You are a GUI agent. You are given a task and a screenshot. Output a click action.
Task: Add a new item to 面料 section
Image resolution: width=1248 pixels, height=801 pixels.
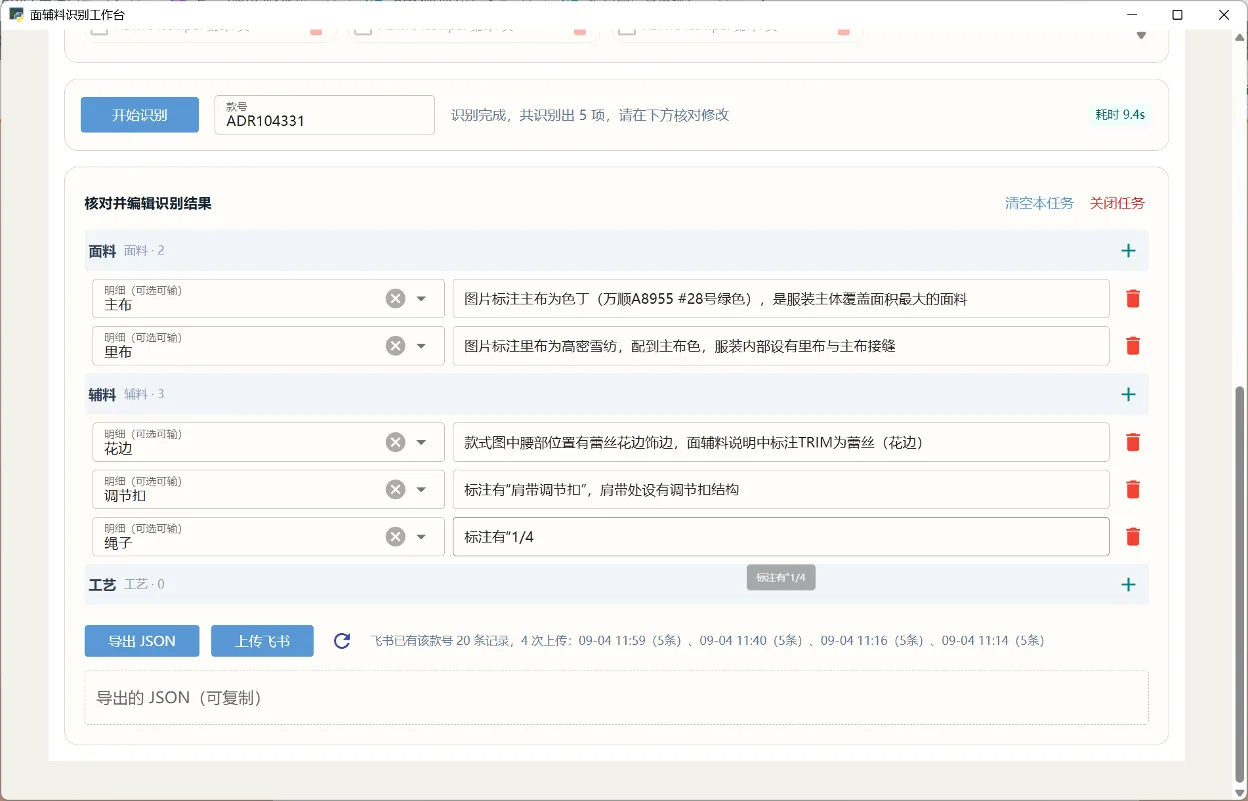(x=1128, y=251)
